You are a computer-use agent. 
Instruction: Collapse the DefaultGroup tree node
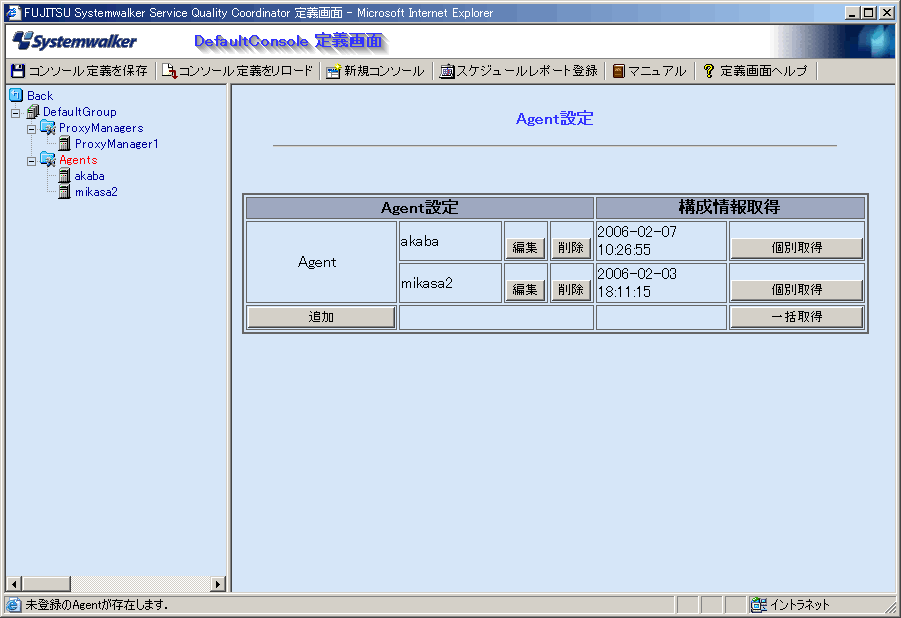tap(15, 112)
